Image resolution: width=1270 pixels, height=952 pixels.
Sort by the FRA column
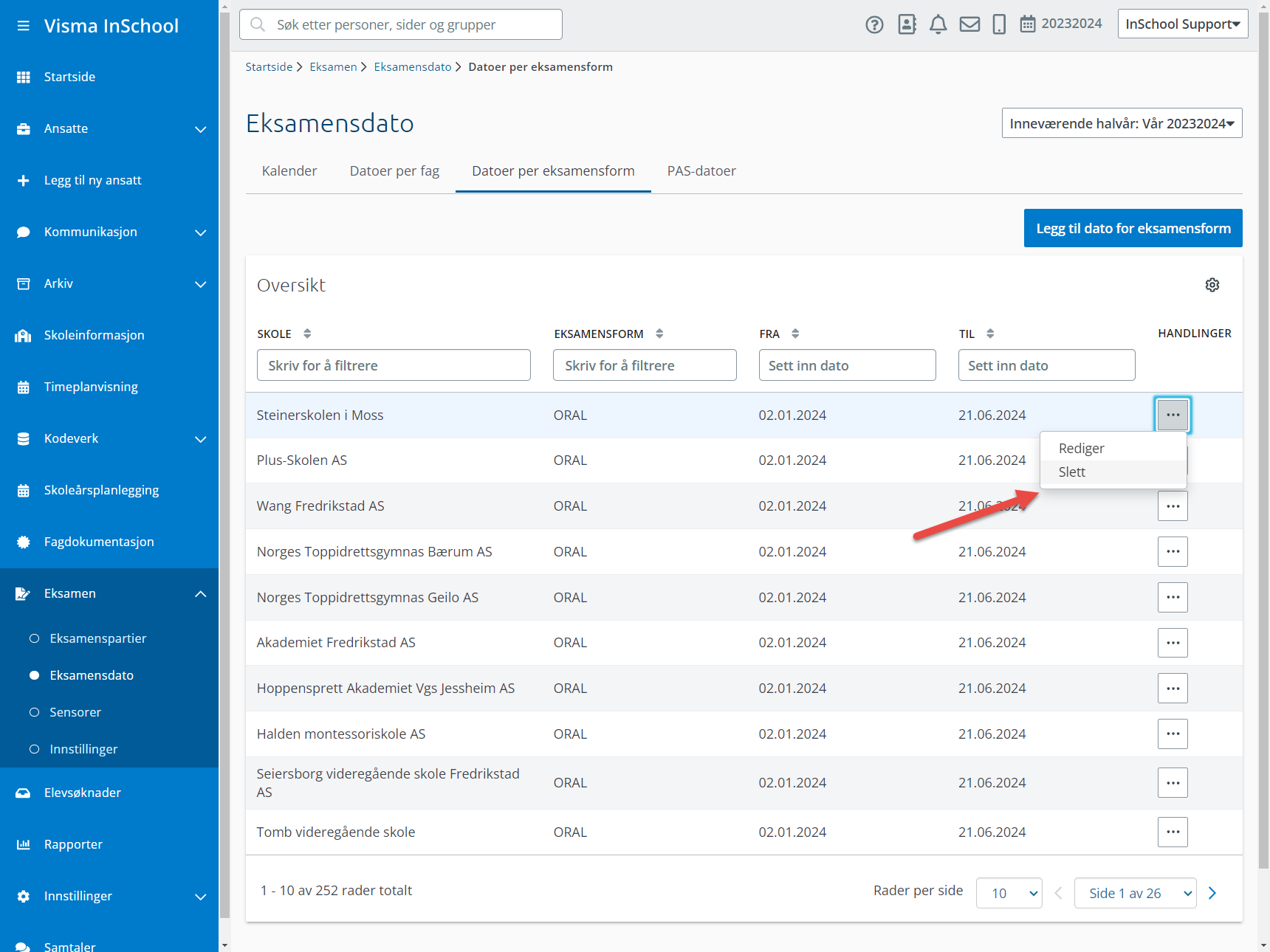pos(795,334)
